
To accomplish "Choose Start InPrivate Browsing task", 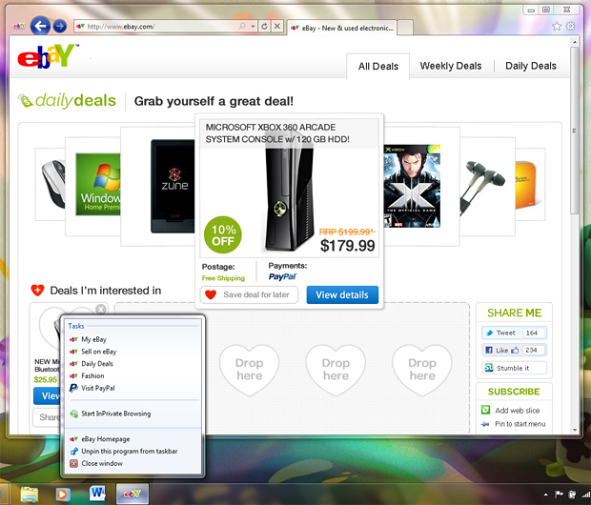I will 116,413.
